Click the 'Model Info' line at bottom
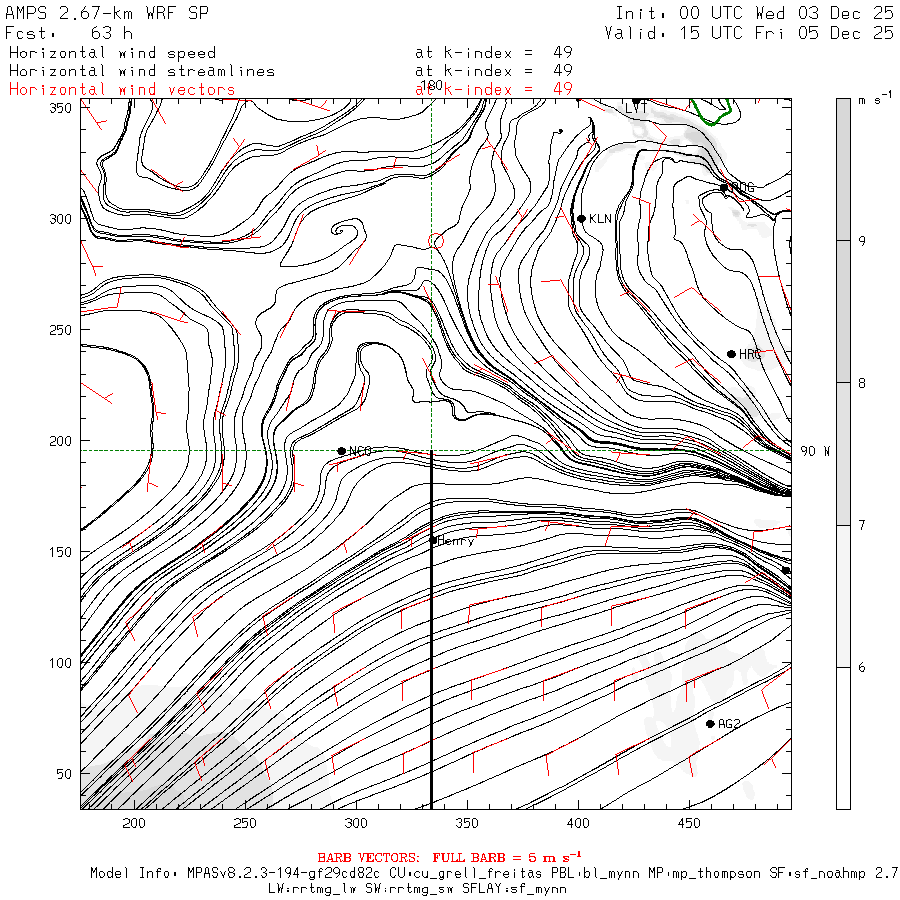The image size is (900, 900). coord(495,874)
